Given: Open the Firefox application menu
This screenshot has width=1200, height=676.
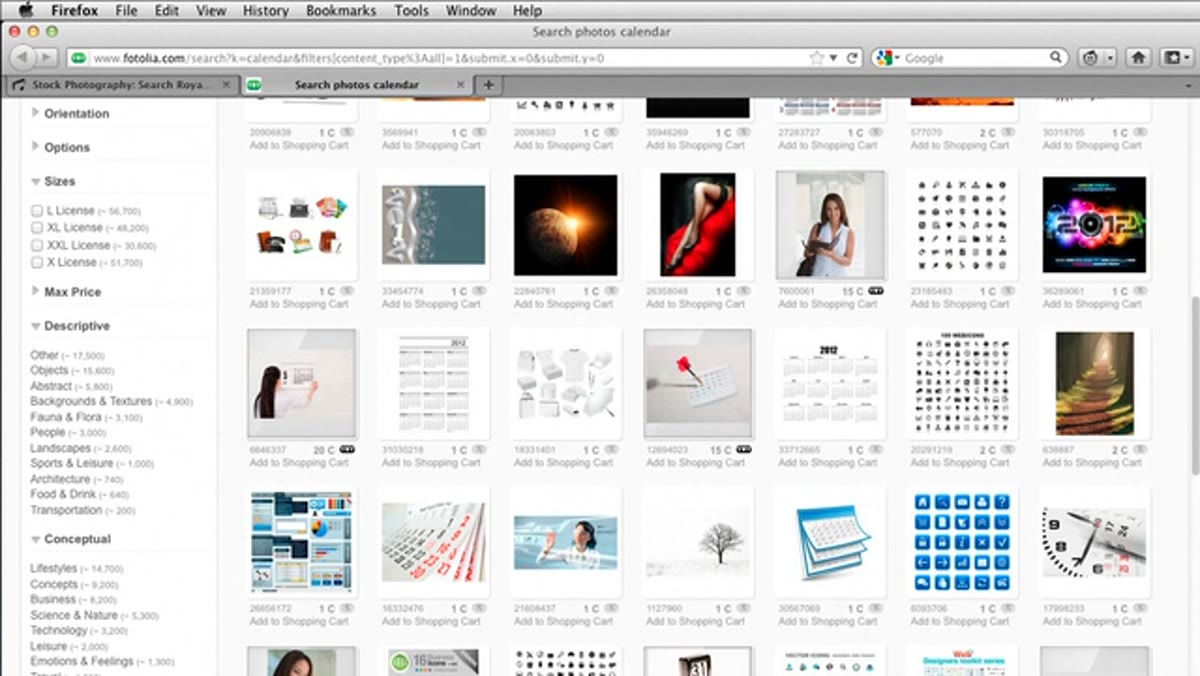Looking at the screenshot, I should click(x=75, y=10).
